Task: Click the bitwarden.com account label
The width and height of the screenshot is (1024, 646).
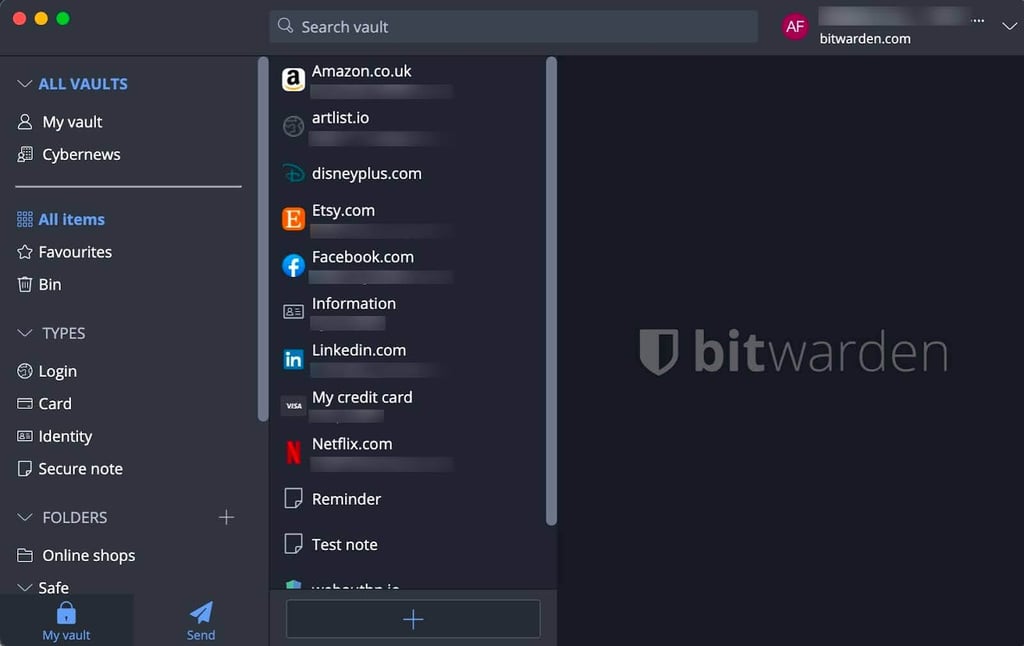Action: tap(865, 39)
